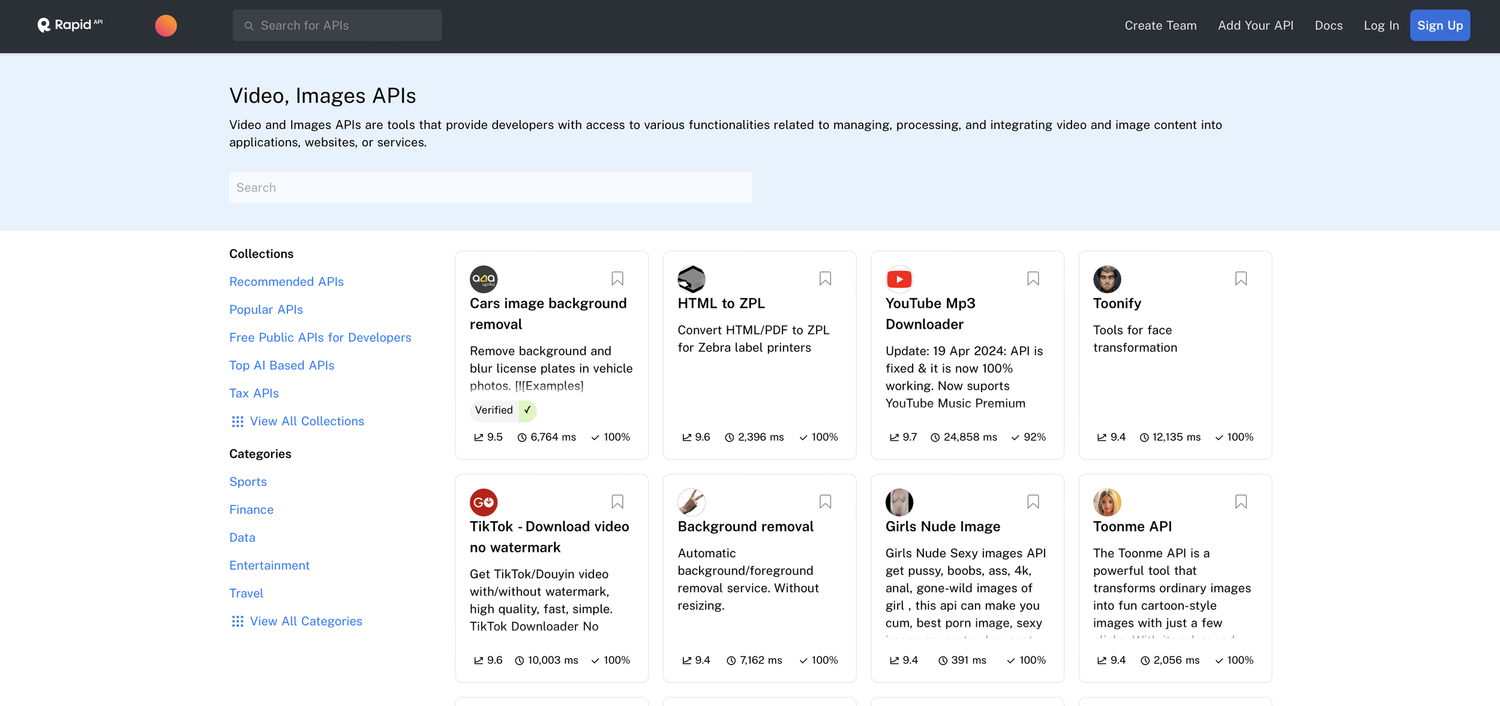Click the HTML to ZPL API icon
Screen dimensions: 1500x706
pyautogui.click(x=691, y=279)
